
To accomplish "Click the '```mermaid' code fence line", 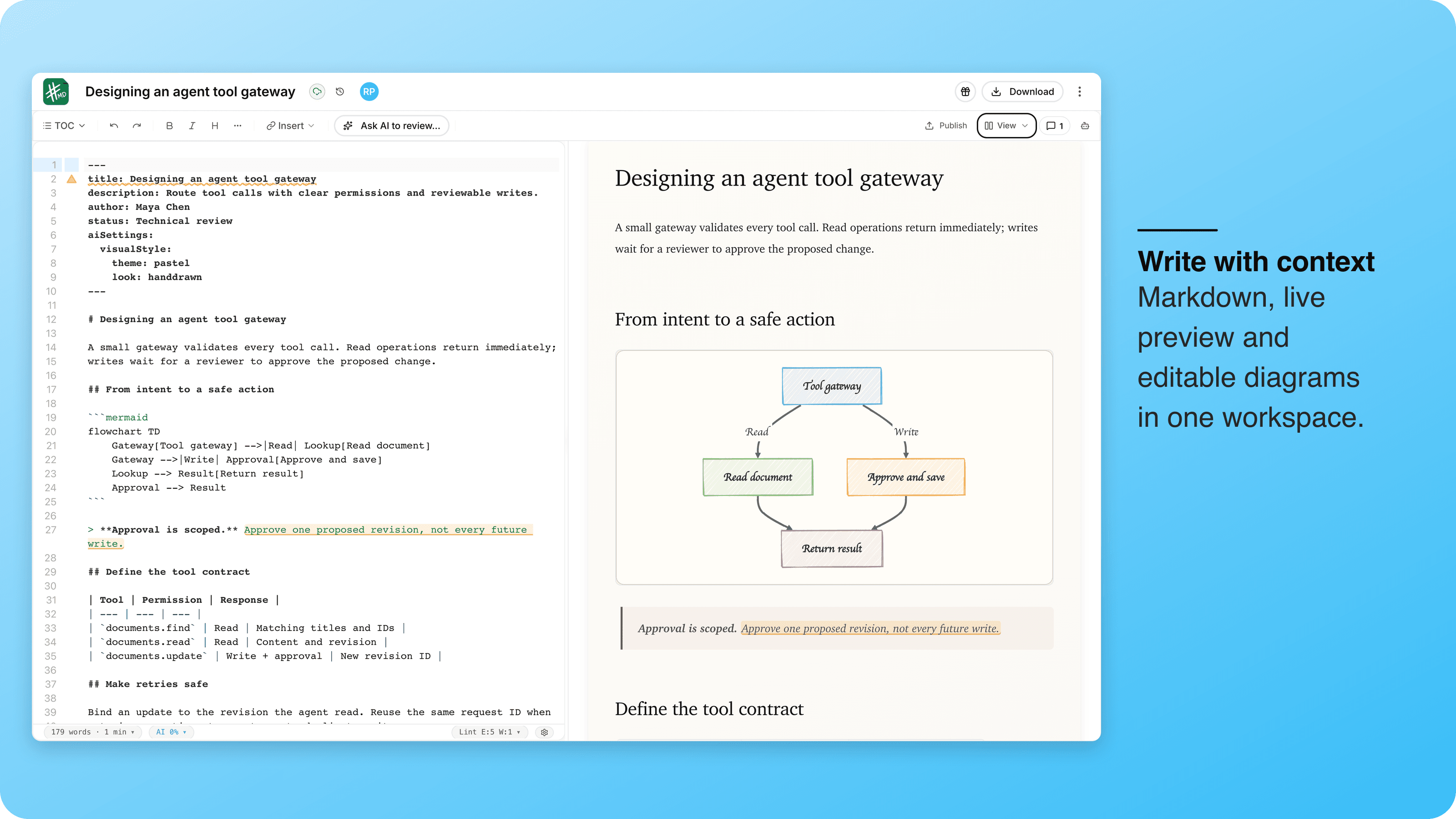I will pos(117,417).
